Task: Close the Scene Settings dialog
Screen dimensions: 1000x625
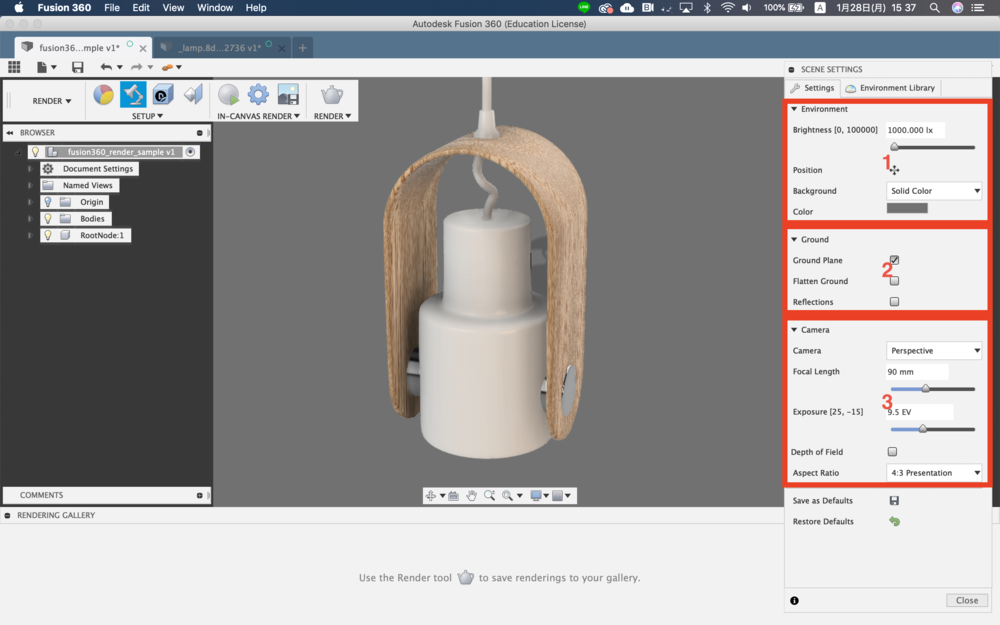Action: [x=966, y=600]
